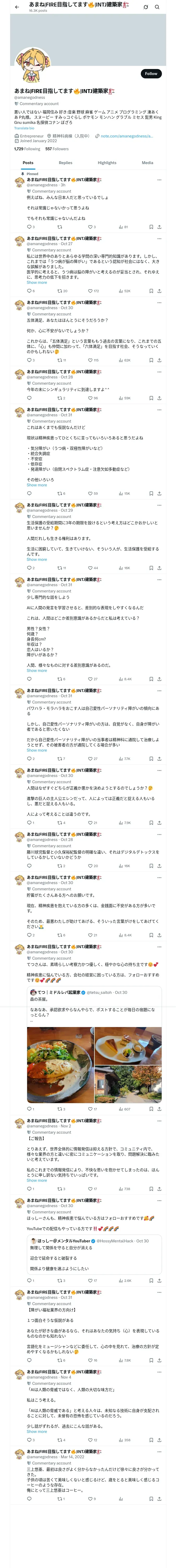Image resolution: width=176 pixels, height=1568 pixels.
Task: Click Translate bio link
Action: click(x=24, y=128)
